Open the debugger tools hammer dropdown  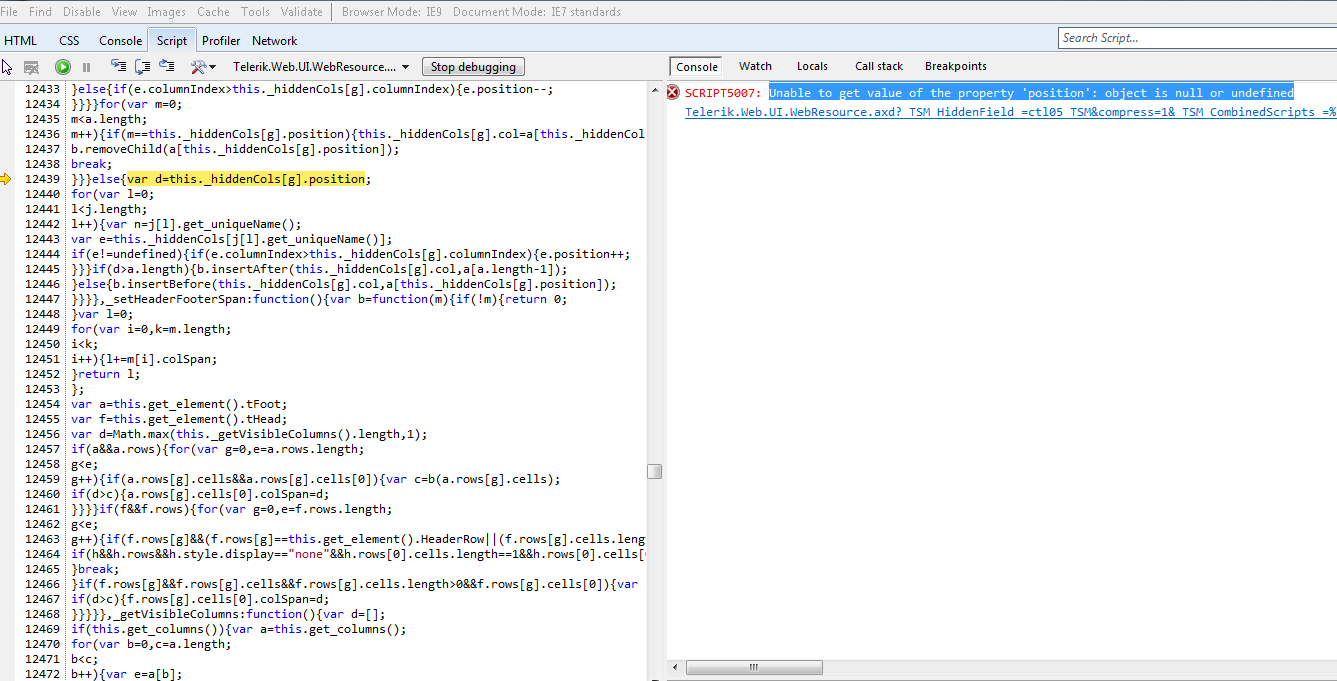[203, 67]
